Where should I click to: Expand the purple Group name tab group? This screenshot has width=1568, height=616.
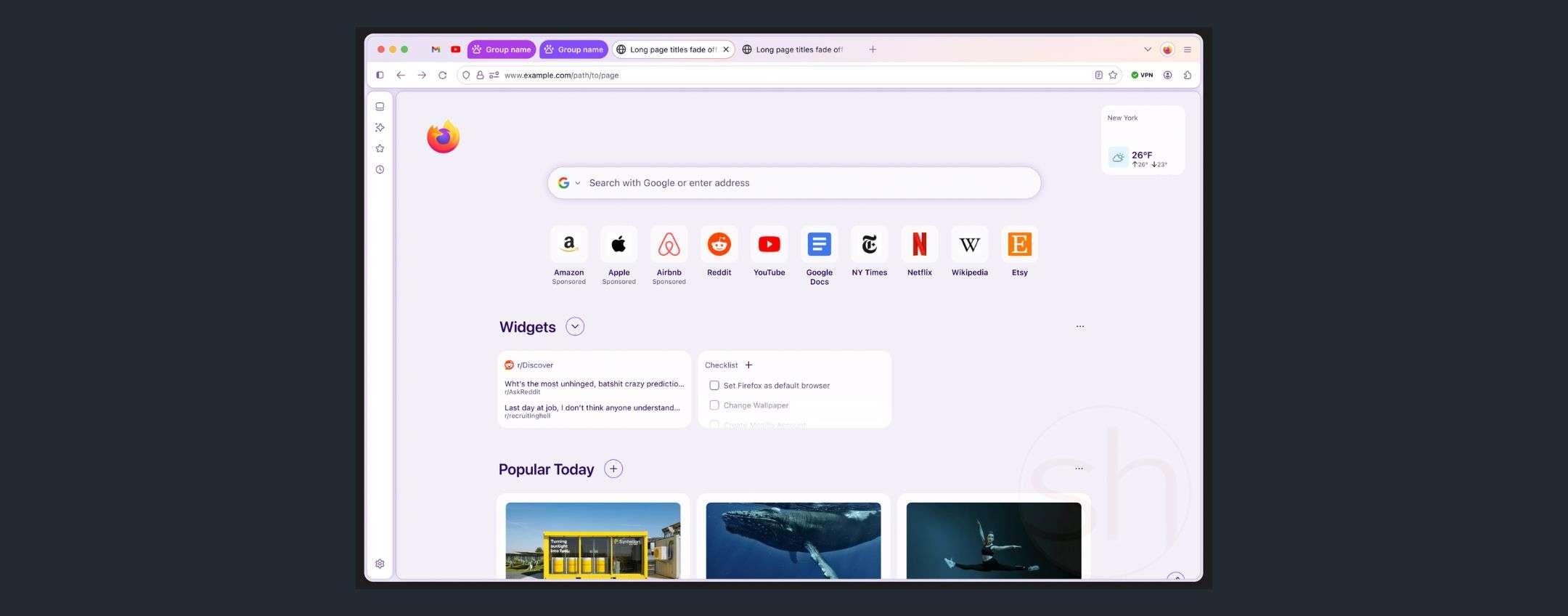pos(502,49)
